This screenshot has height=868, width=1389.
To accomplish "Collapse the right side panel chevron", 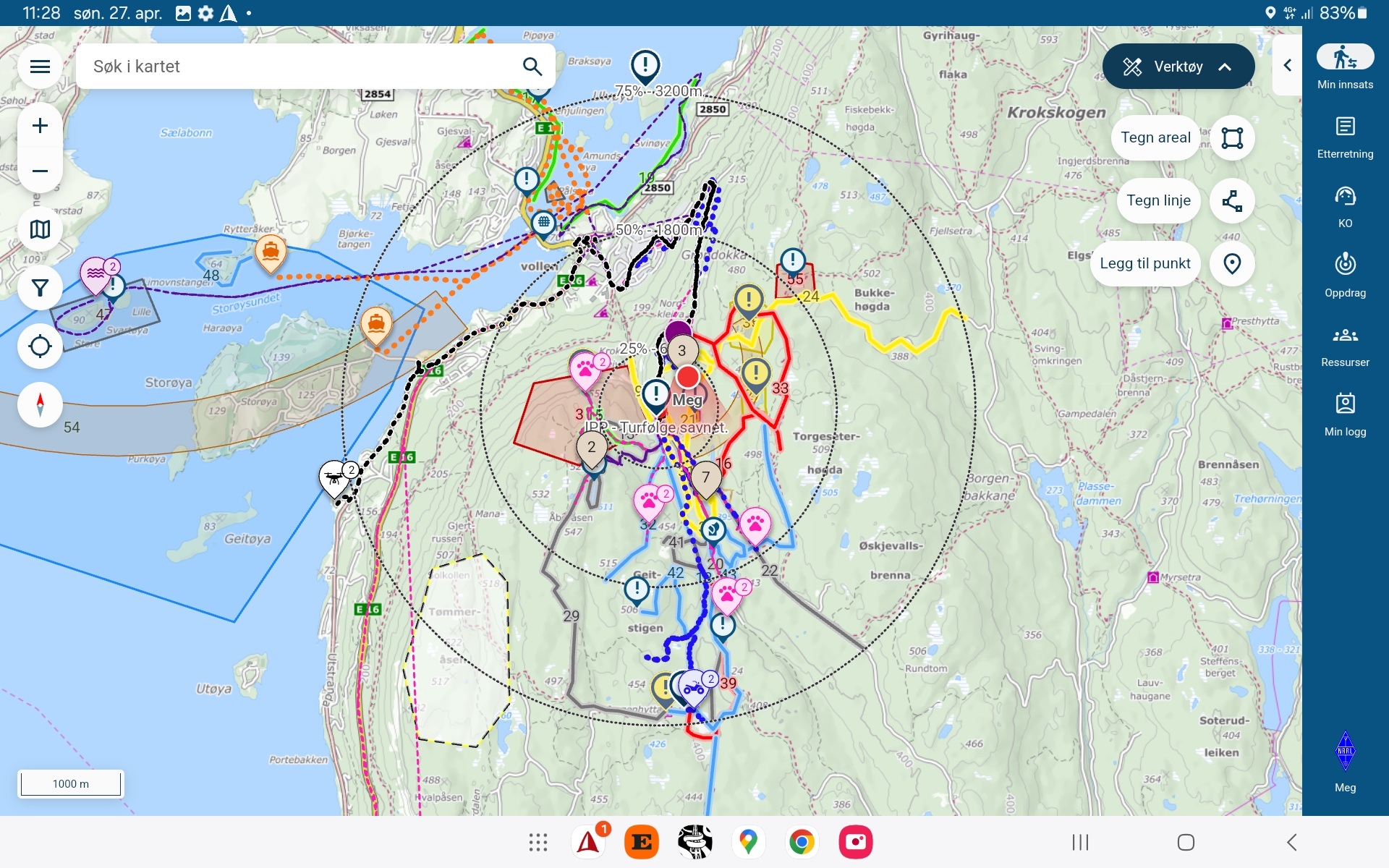I will (1287, 66).
